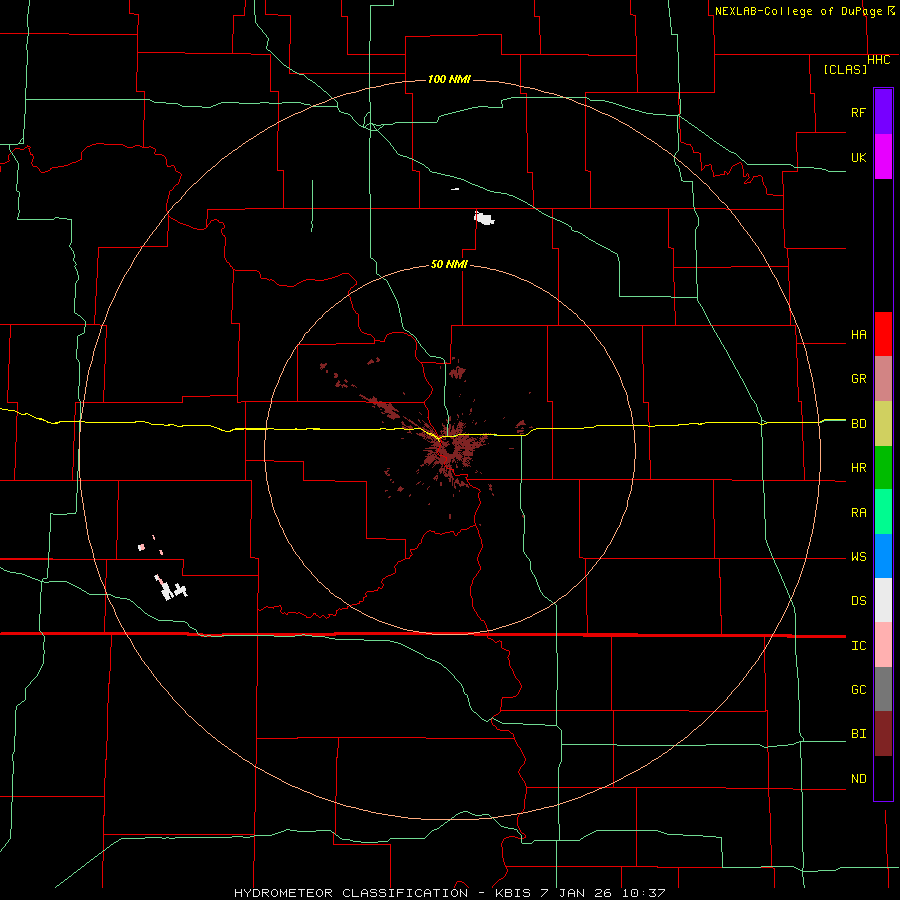Select the GC gray legend swatch
900x900 pixels.
click(x=883, y=689)
